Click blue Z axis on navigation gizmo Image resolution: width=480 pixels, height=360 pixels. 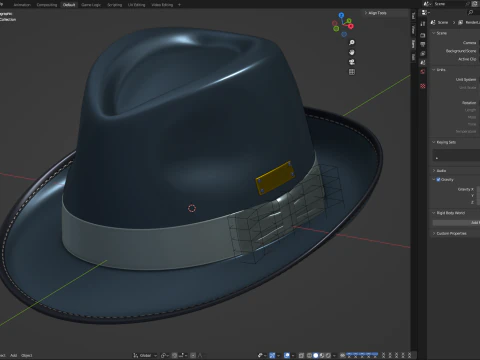pyautogui.click(x=341, y=15)
